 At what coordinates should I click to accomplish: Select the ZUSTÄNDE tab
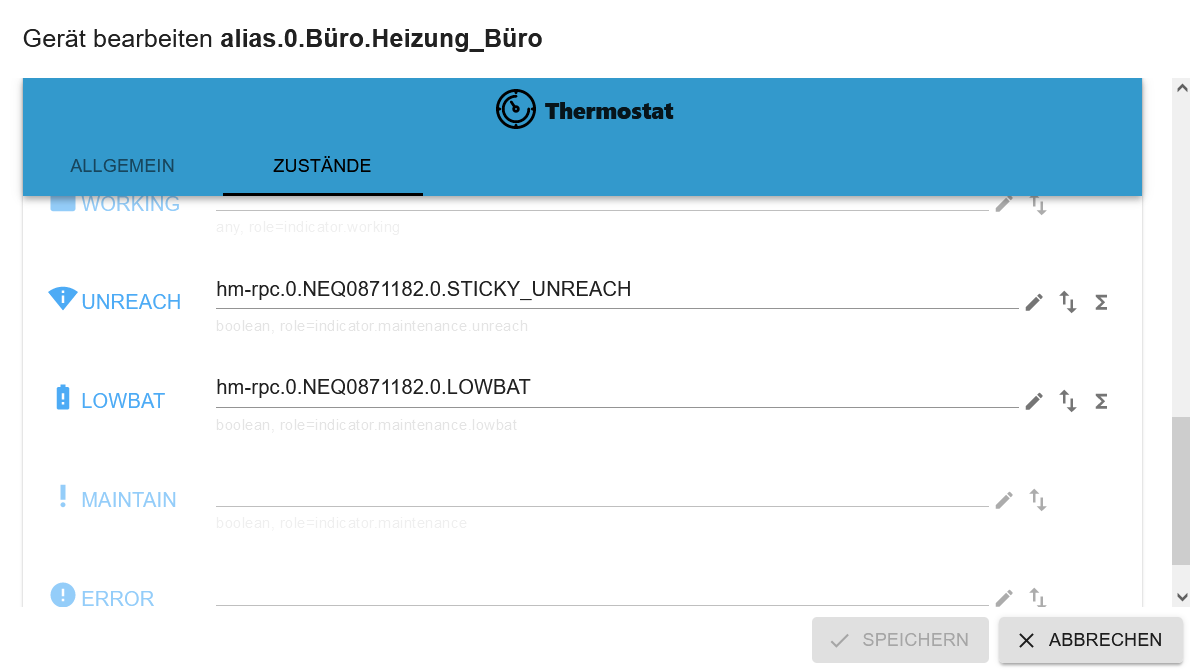323,165
